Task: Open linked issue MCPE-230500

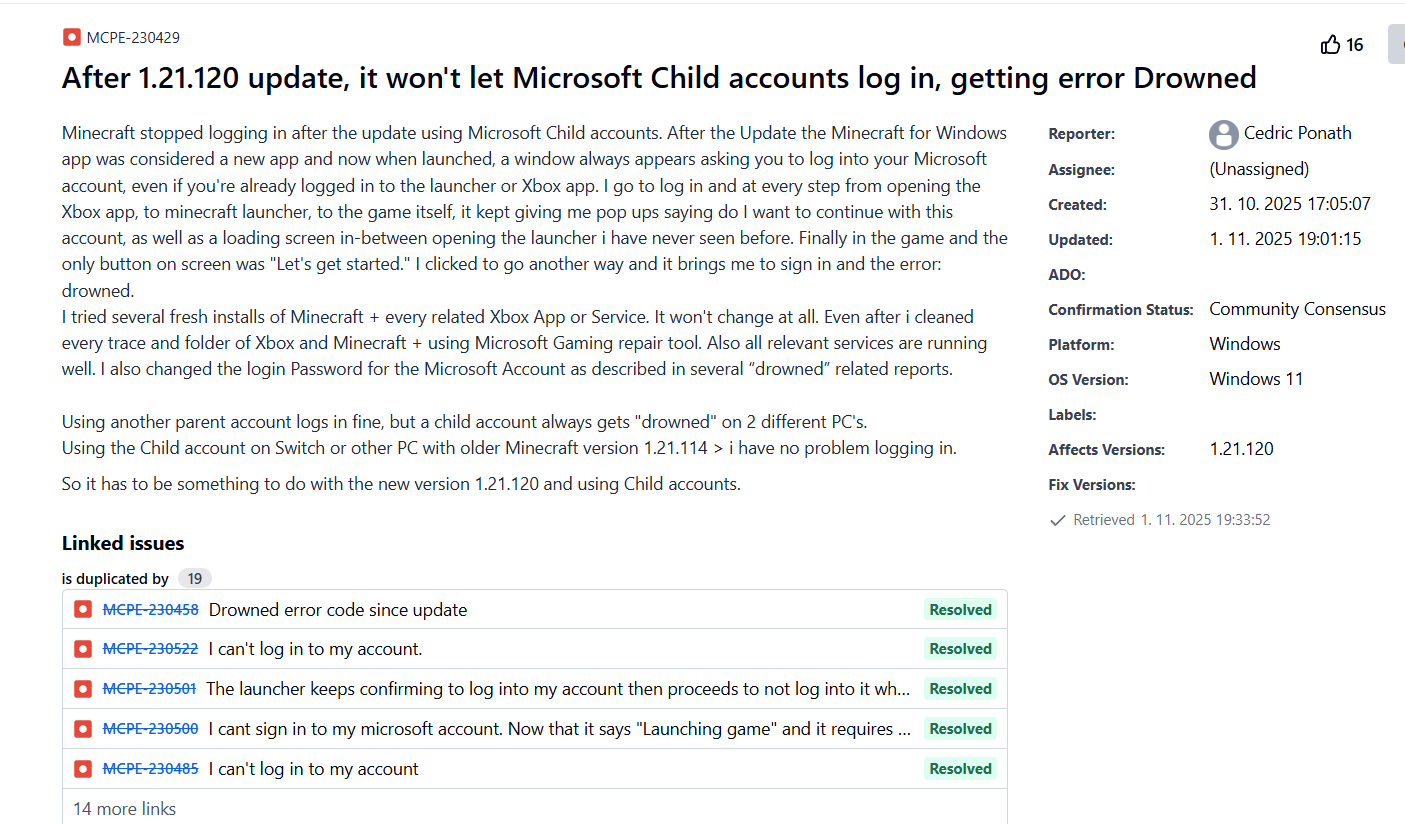Action: pyautogui.click(x=150, y=729)
